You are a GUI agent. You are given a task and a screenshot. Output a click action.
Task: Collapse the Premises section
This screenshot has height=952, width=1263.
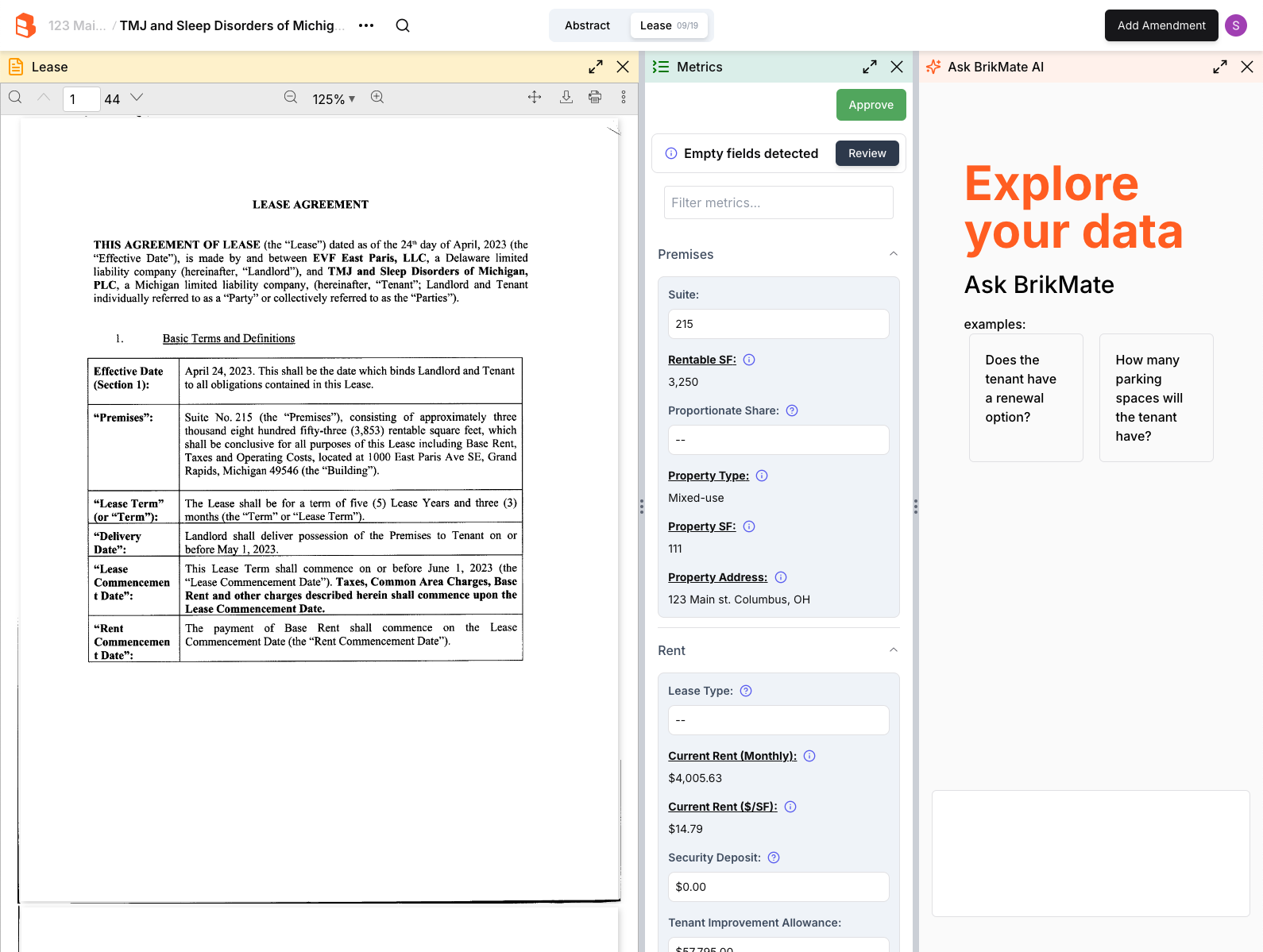tap(894, 254)
